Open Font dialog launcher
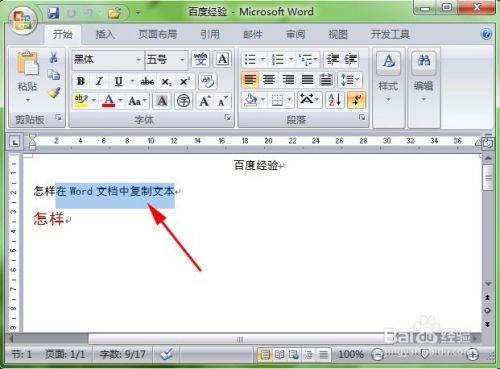This screenshot has height=369, width=500. point(228,117)
